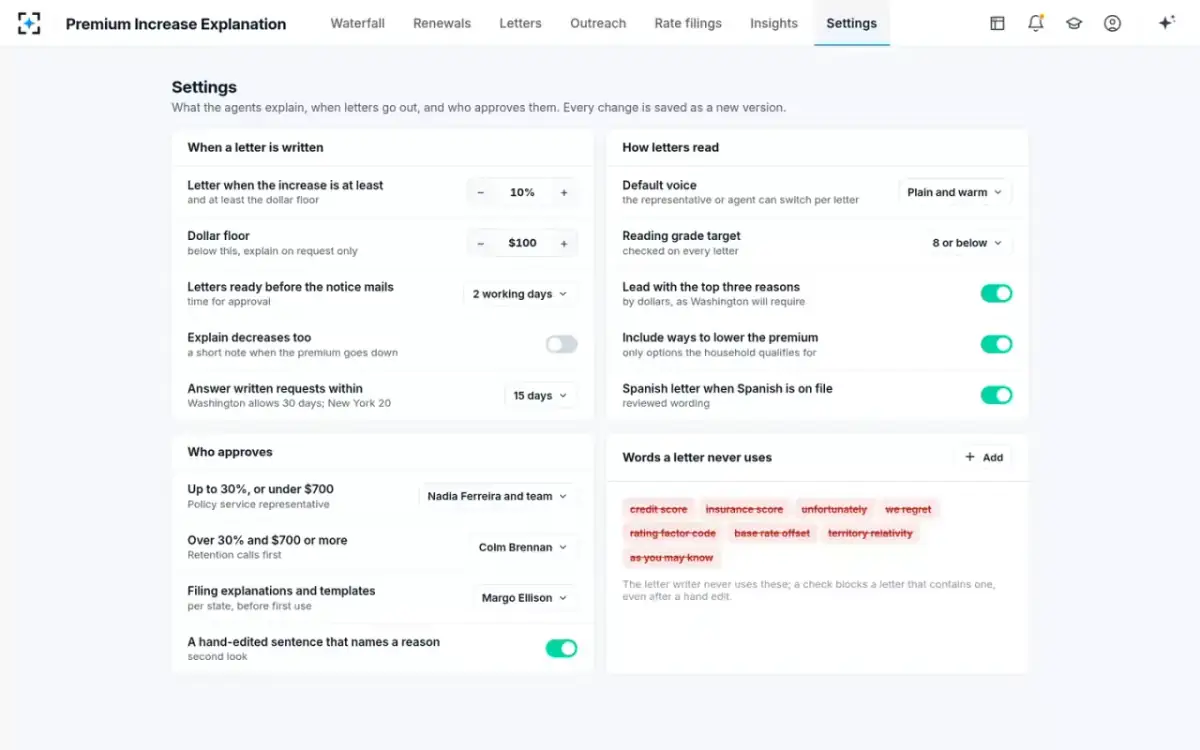Viewport: 1200px width, 750px height.
Task: Decrease the dollar floor value
Action: 481,243
